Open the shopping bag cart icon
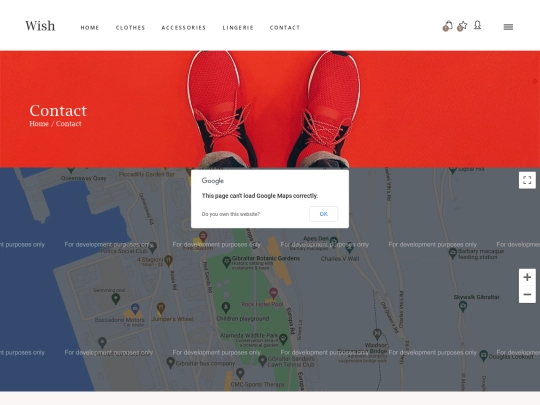This screenshot has width=540, height=405. pyautogui.click(x=447, y=26)
